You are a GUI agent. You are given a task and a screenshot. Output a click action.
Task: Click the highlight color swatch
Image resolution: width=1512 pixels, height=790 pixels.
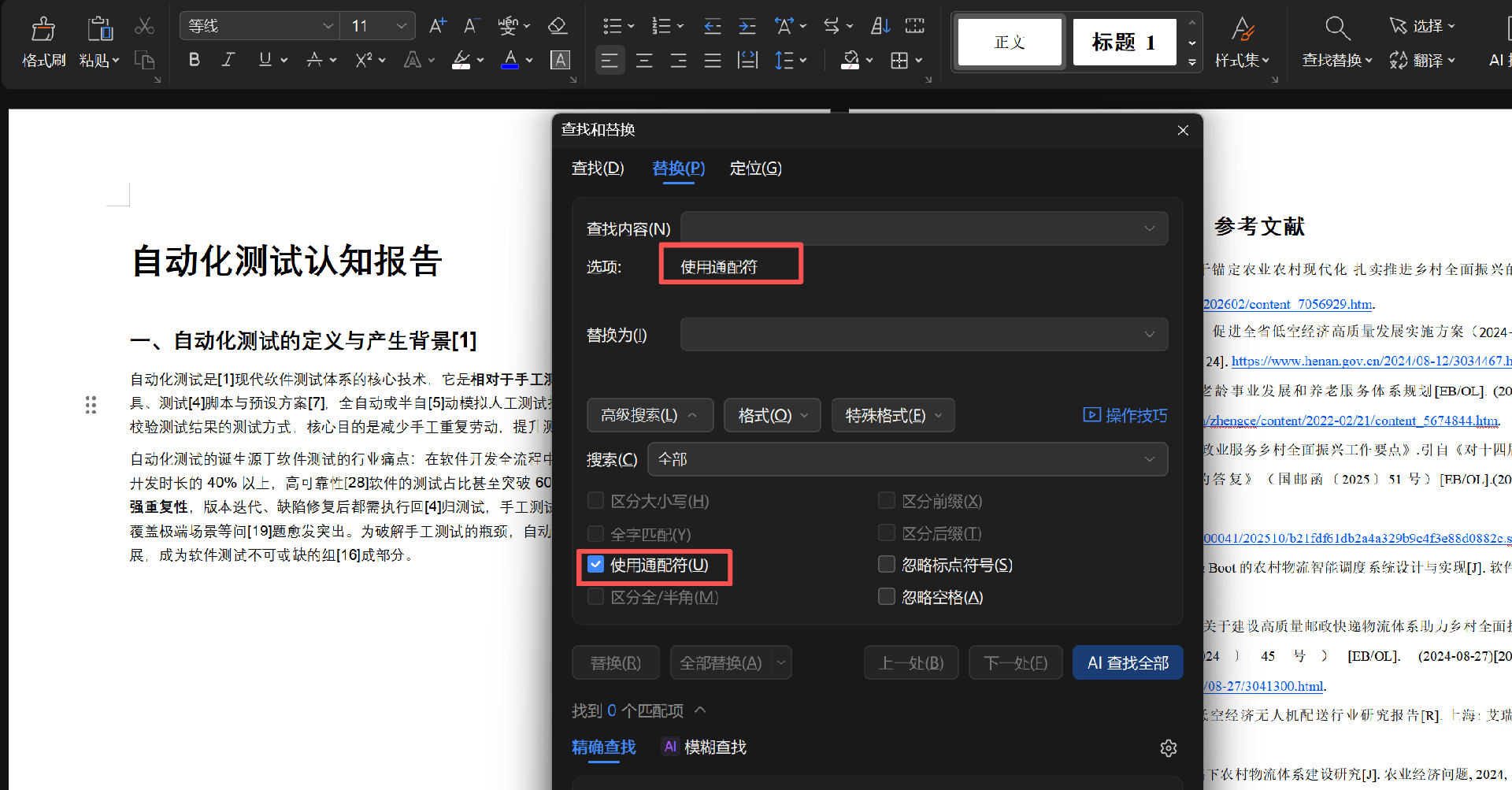tap(461, 60)
